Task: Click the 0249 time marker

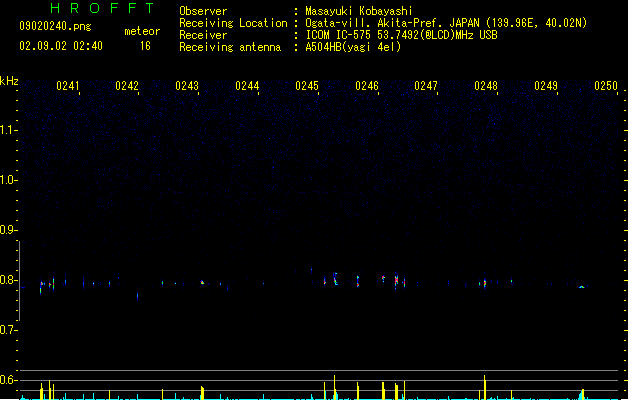Action: pyautogui.click(x=546, y=86)
